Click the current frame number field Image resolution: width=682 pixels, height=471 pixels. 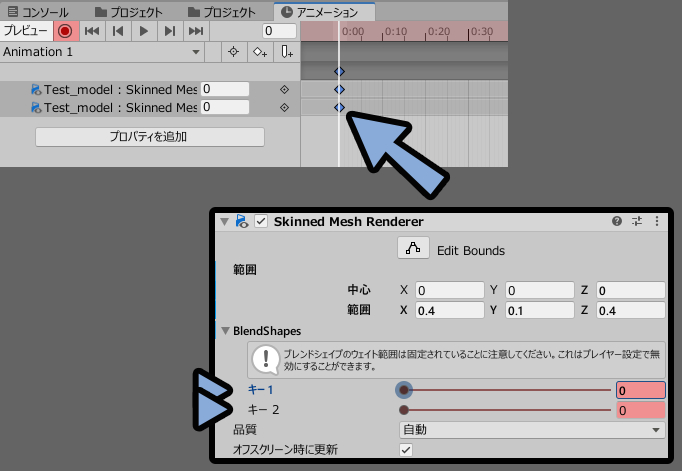pos(279,31)
